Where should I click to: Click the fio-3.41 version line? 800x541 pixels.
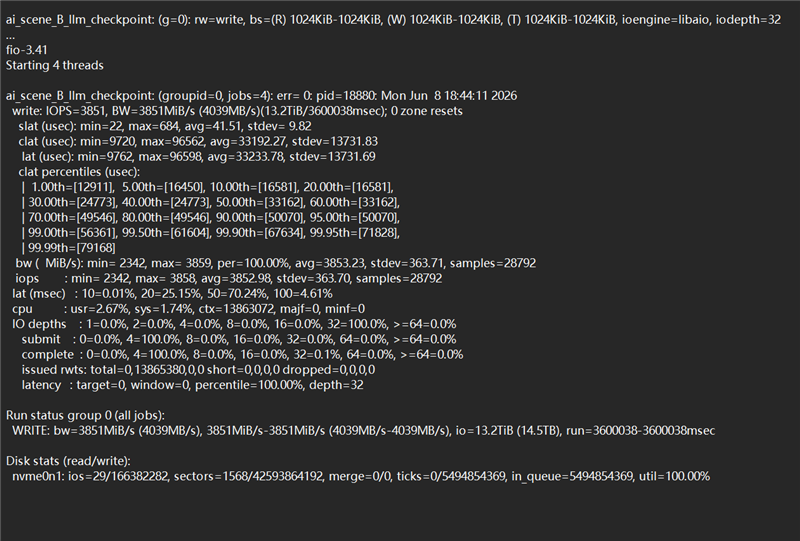(x=27, y=50)
